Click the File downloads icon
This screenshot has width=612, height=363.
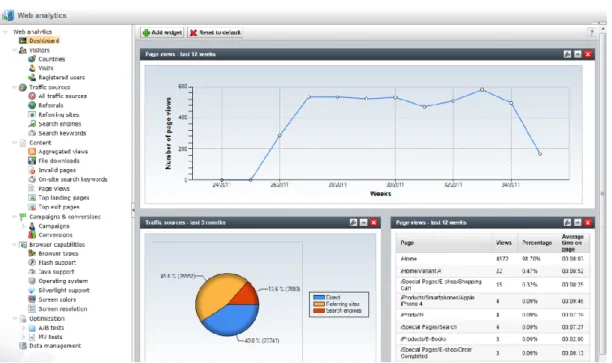pyautogui.click(x=32, y=160)
